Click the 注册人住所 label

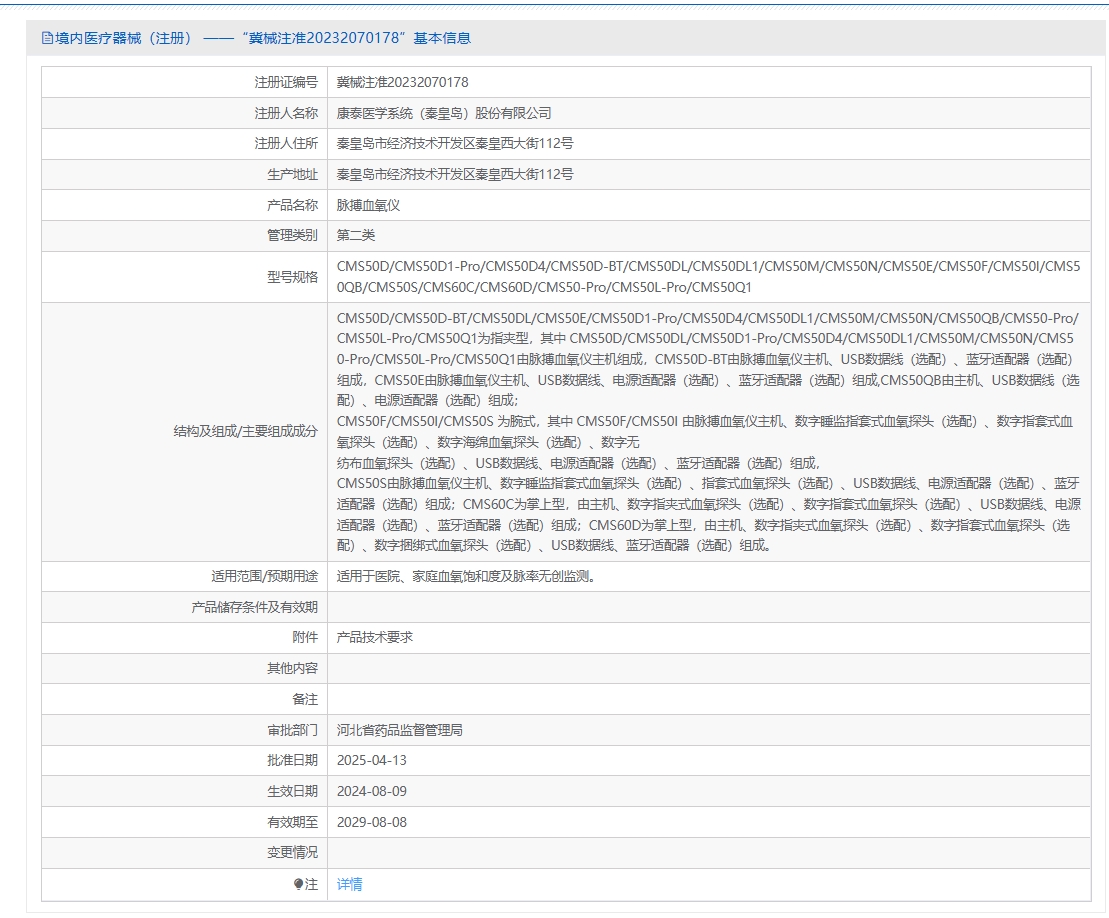[286, 144]
